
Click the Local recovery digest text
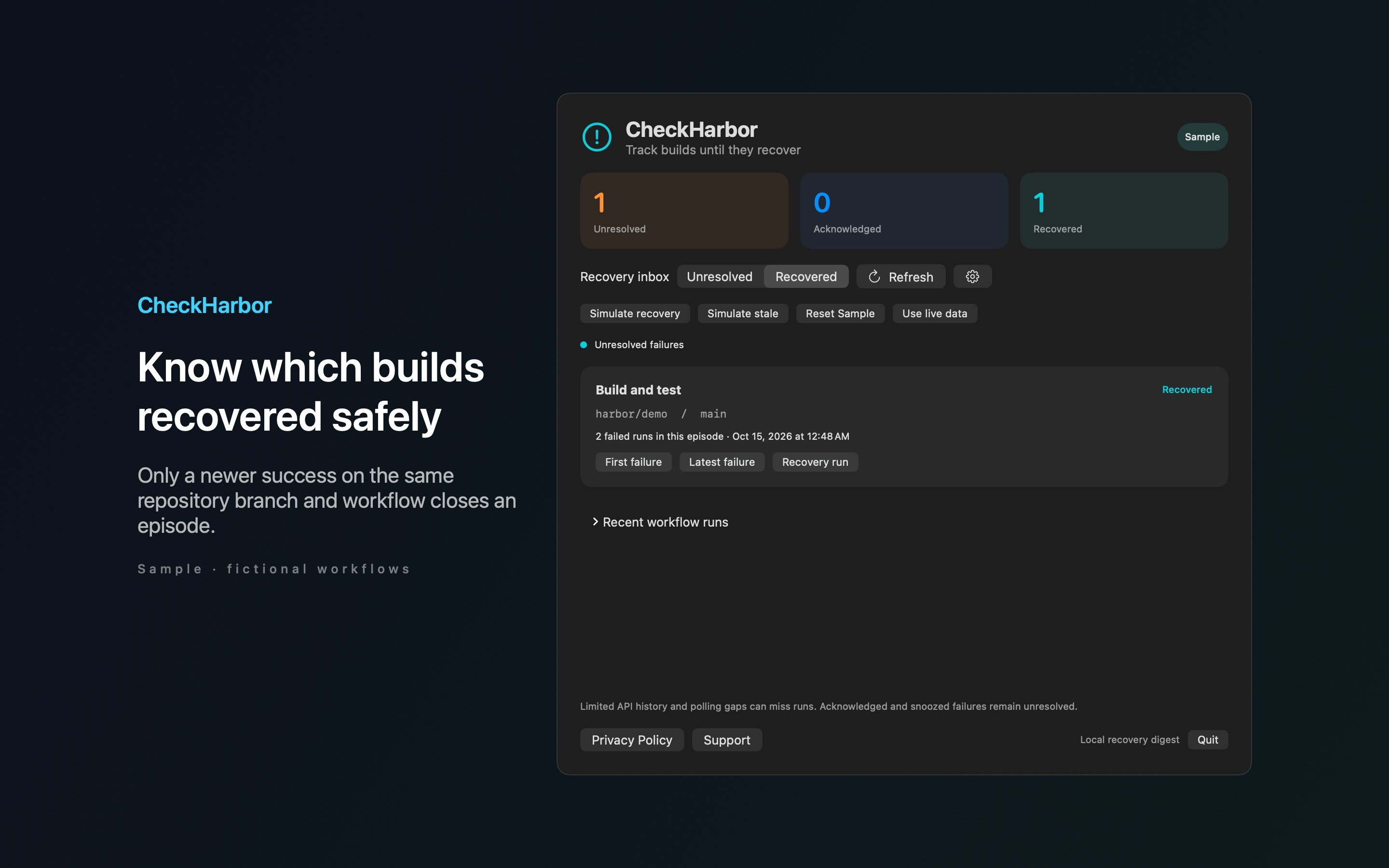(x=1130, y=740)
